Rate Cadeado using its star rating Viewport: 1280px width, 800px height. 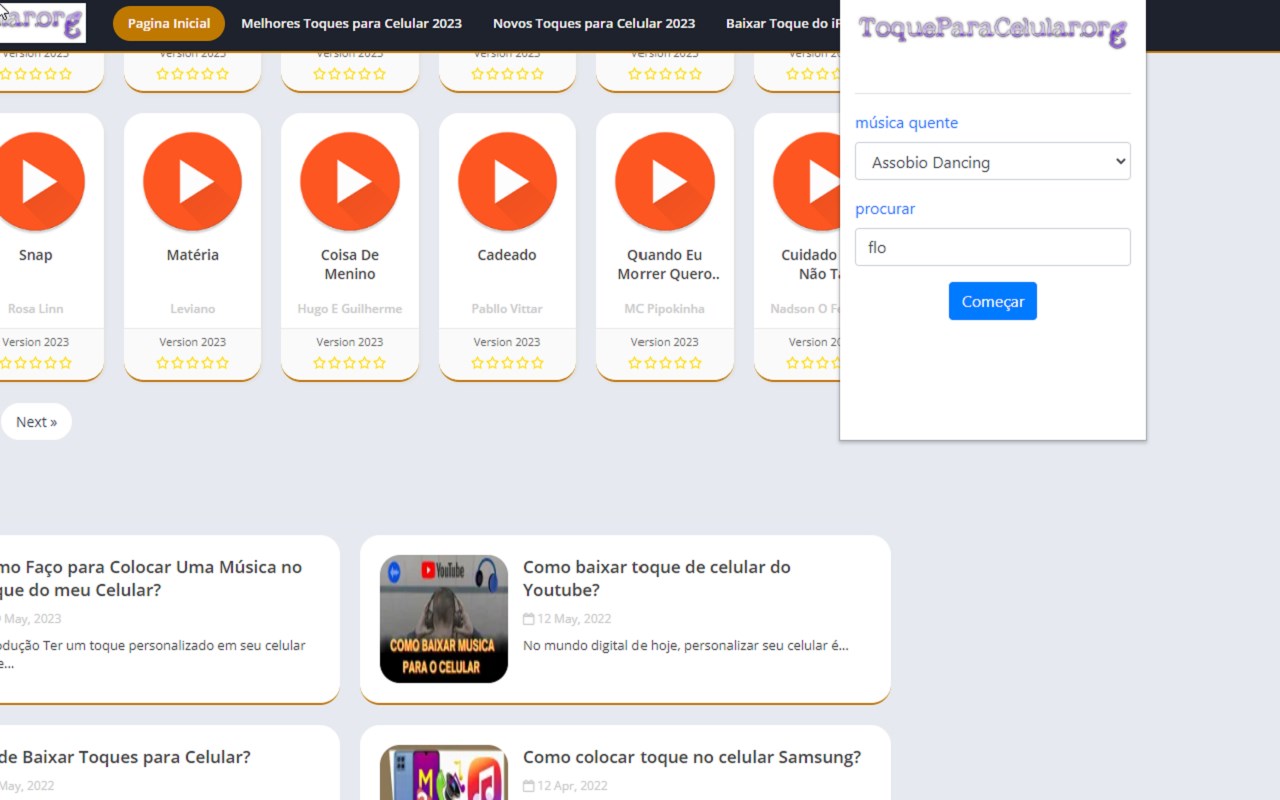click(507, 363)
